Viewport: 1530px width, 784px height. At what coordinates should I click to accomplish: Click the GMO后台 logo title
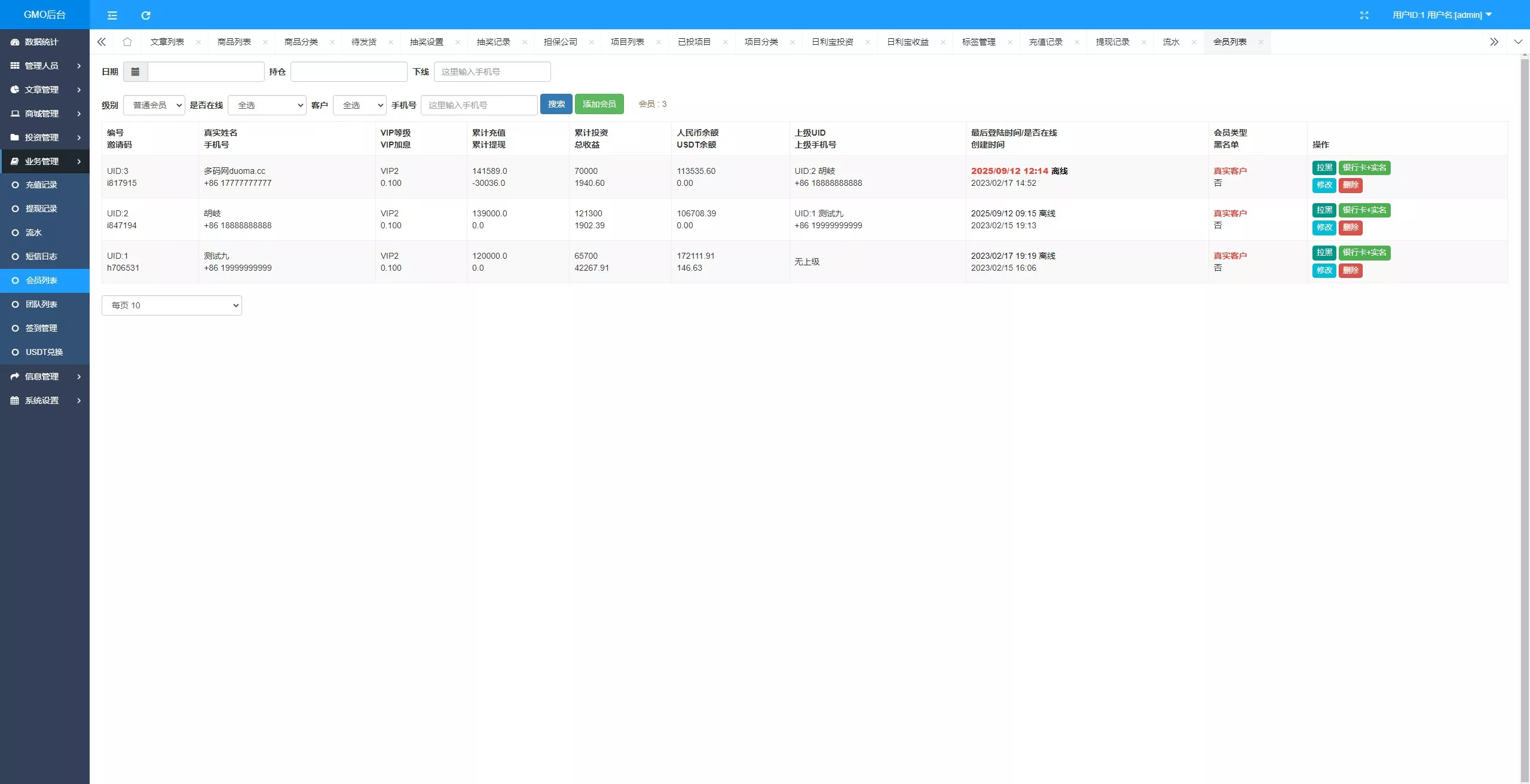[x=45, y=15]
